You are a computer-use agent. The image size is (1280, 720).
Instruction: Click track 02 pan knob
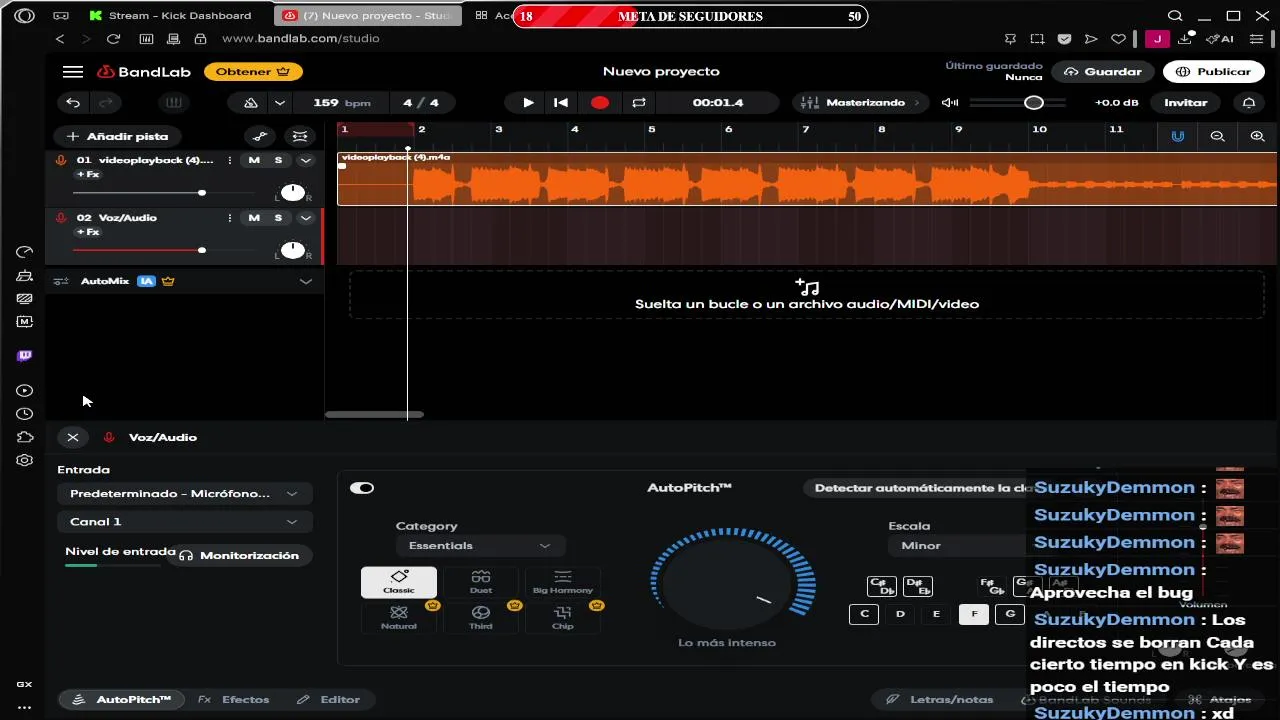point(292,249)
